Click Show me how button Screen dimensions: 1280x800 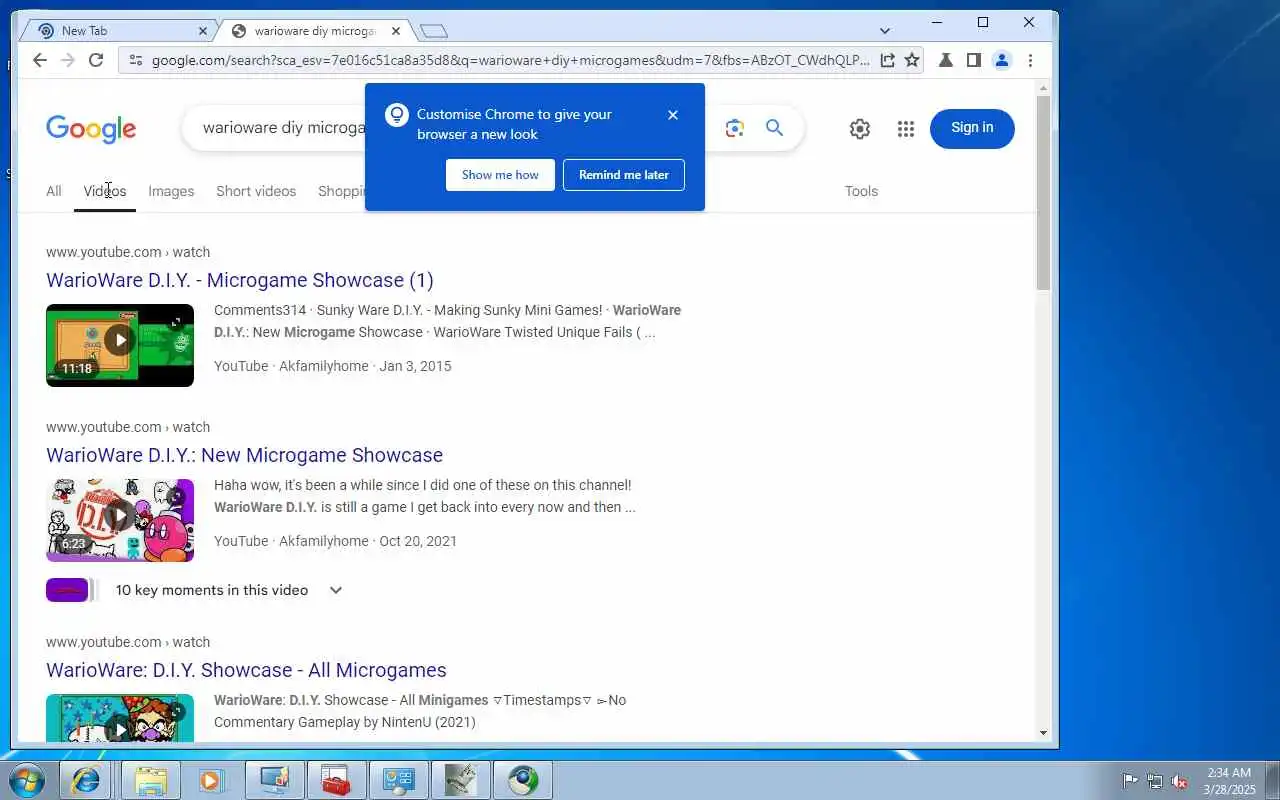coord(500,175)
